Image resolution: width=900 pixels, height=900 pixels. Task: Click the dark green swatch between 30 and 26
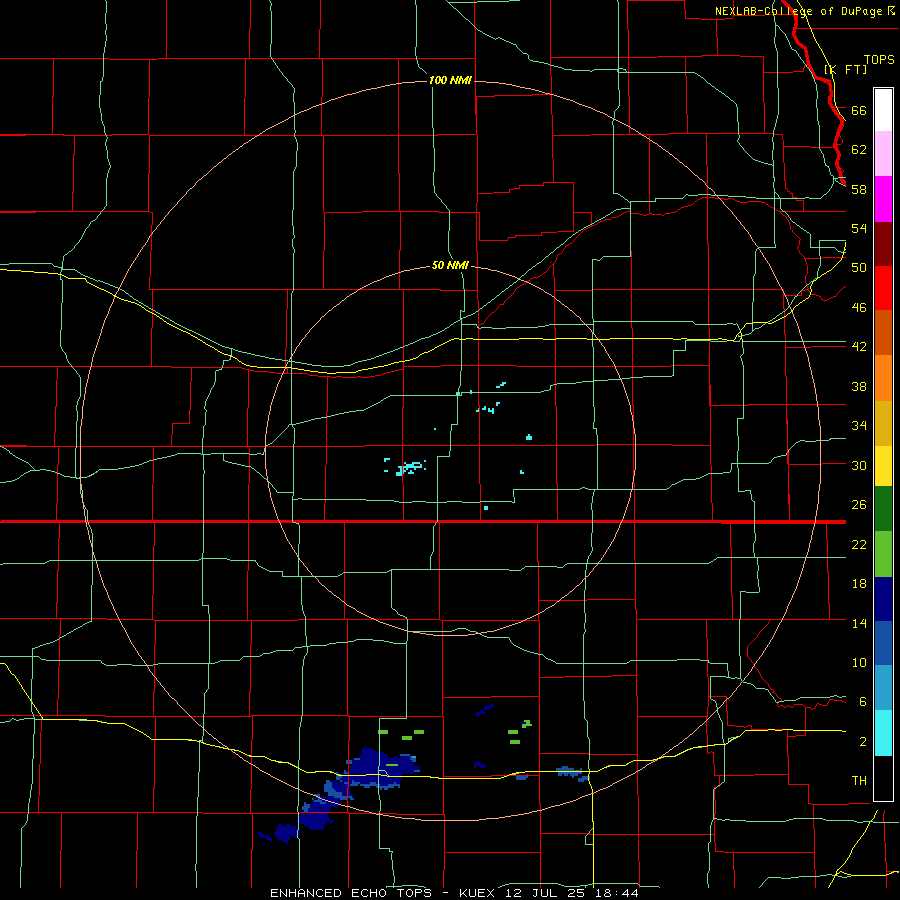[883, 509]
